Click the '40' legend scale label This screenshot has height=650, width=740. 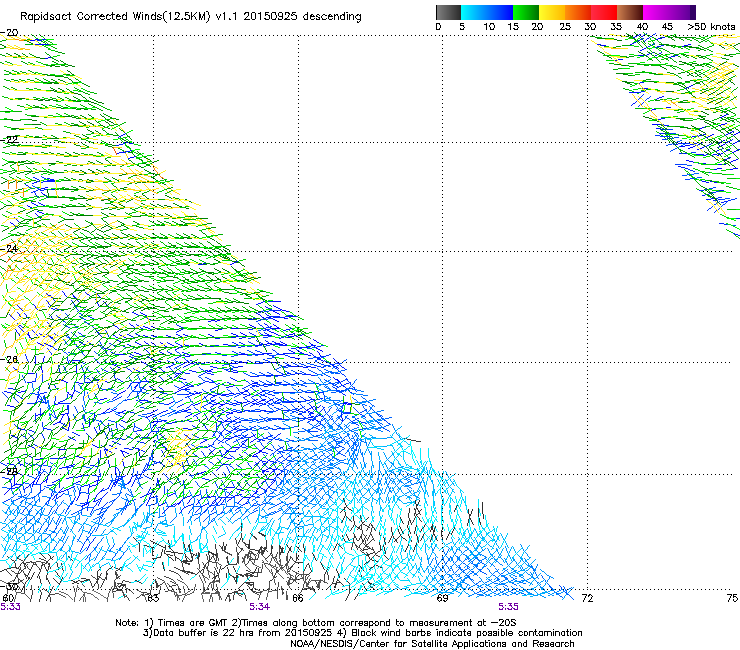[642, 27]
